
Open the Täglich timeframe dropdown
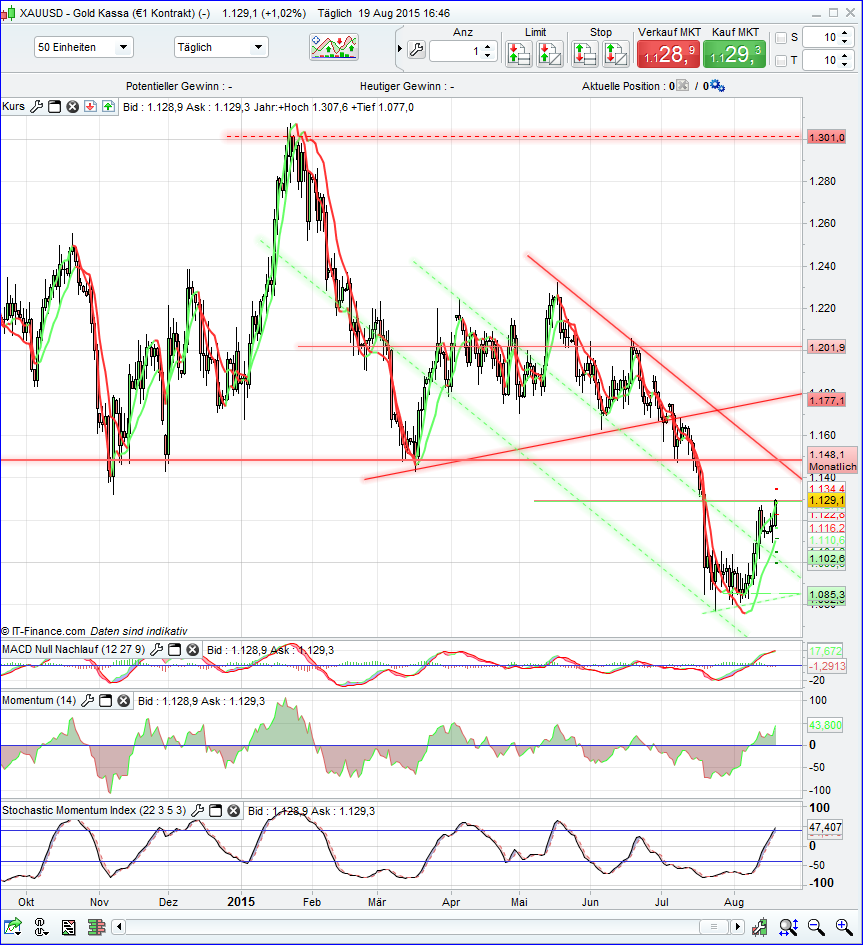pos(222,47)
